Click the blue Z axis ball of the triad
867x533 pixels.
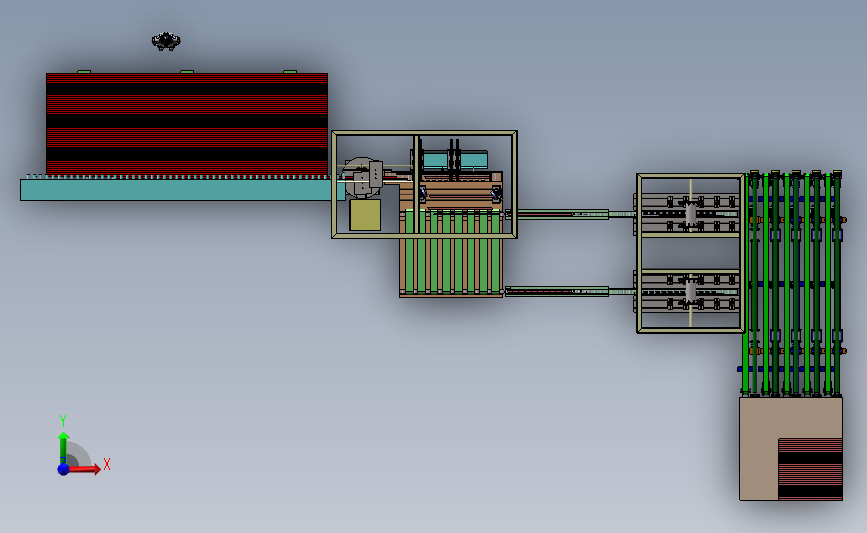pos(63,469)
